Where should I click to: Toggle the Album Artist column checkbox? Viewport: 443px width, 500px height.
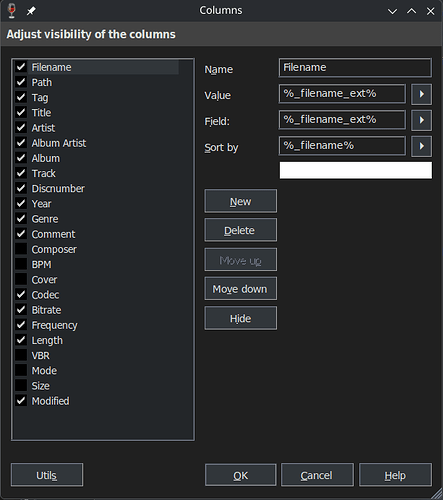(21, 143)
